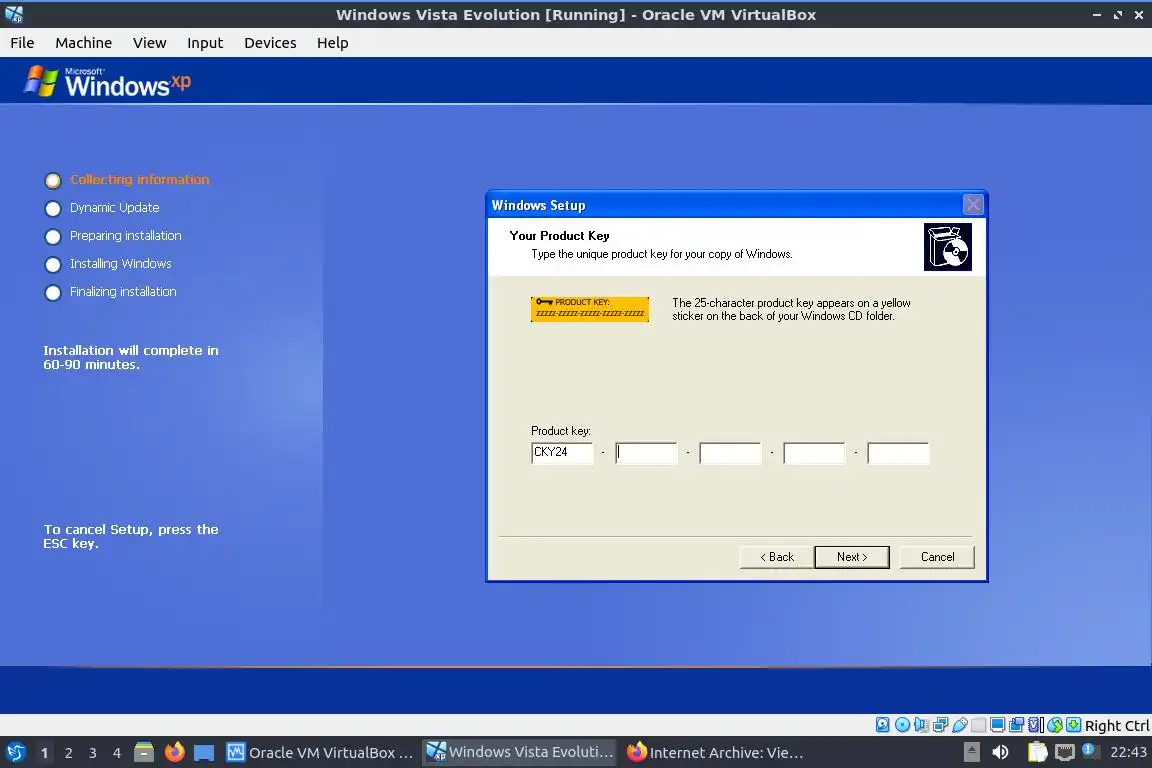The image size is (1152, 768).
Task: Click the 22:43 clock in the tray
Action: 1128,752
